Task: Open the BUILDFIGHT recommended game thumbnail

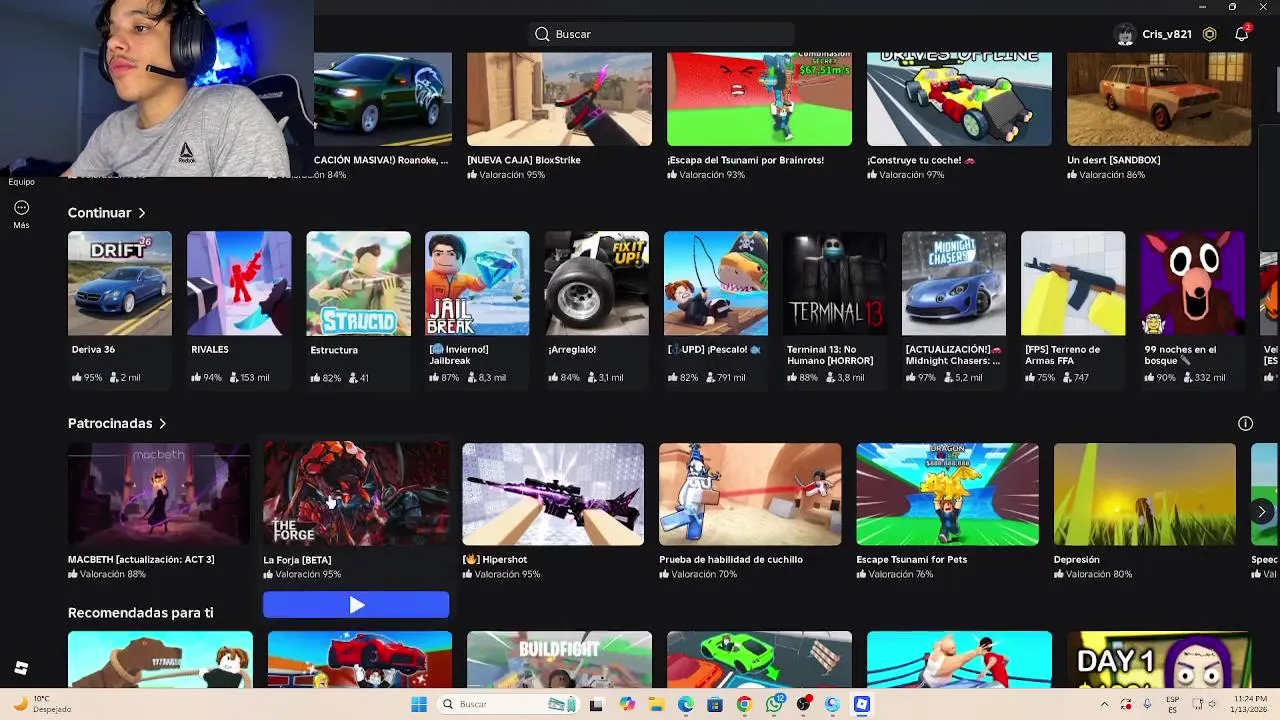Action: point(559,659)
